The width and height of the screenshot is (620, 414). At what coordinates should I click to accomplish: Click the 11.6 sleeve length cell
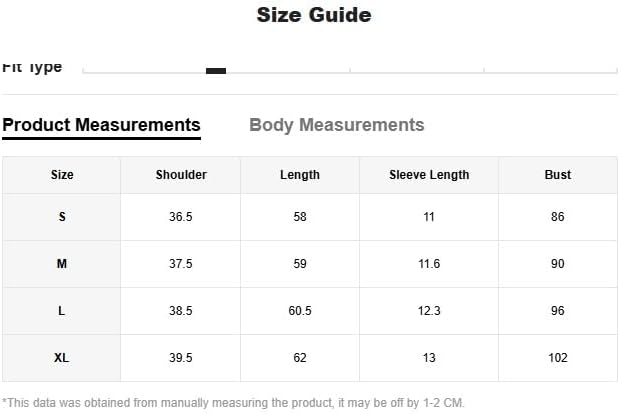click(429, 264)
